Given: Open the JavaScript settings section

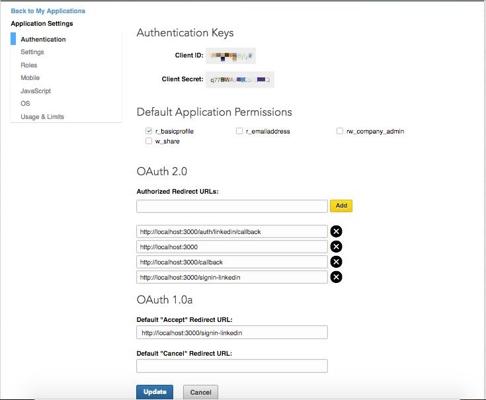Looking at the screenshot, I should [36, 91].
